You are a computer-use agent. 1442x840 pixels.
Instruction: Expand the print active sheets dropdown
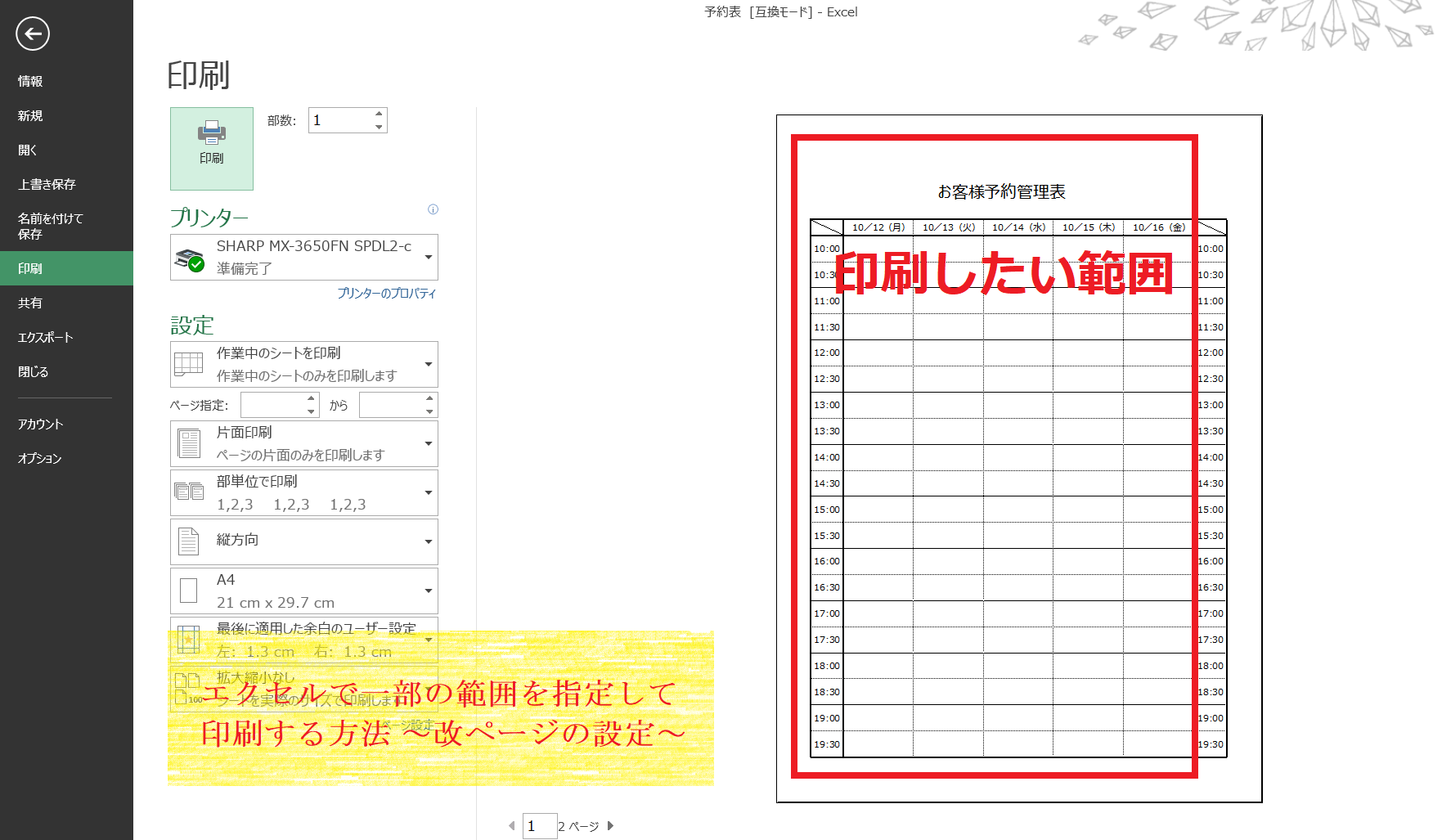[304, 364]
